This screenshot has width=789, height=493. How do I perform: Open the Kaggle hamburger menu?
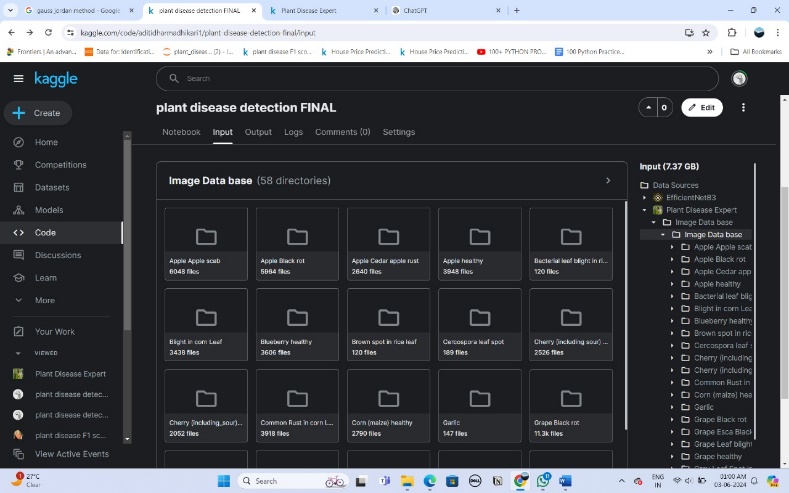pyautogui.click(x=18, y=79)
